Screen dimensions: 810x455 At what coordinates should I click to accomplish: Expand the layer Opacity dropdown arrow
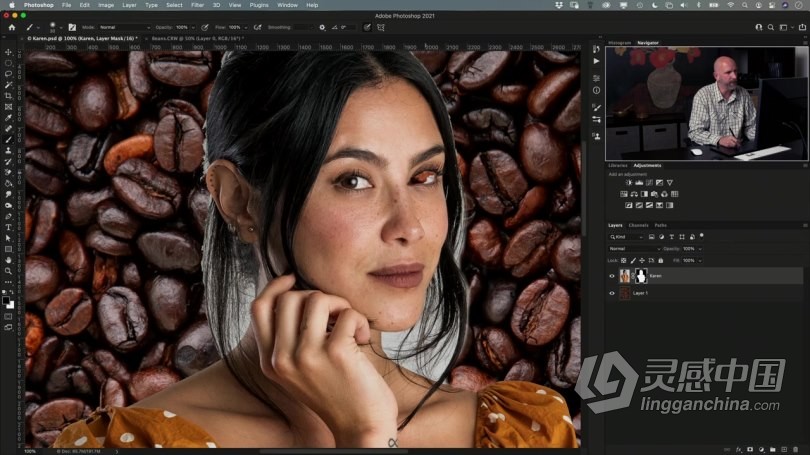click(x=700, y=248)
